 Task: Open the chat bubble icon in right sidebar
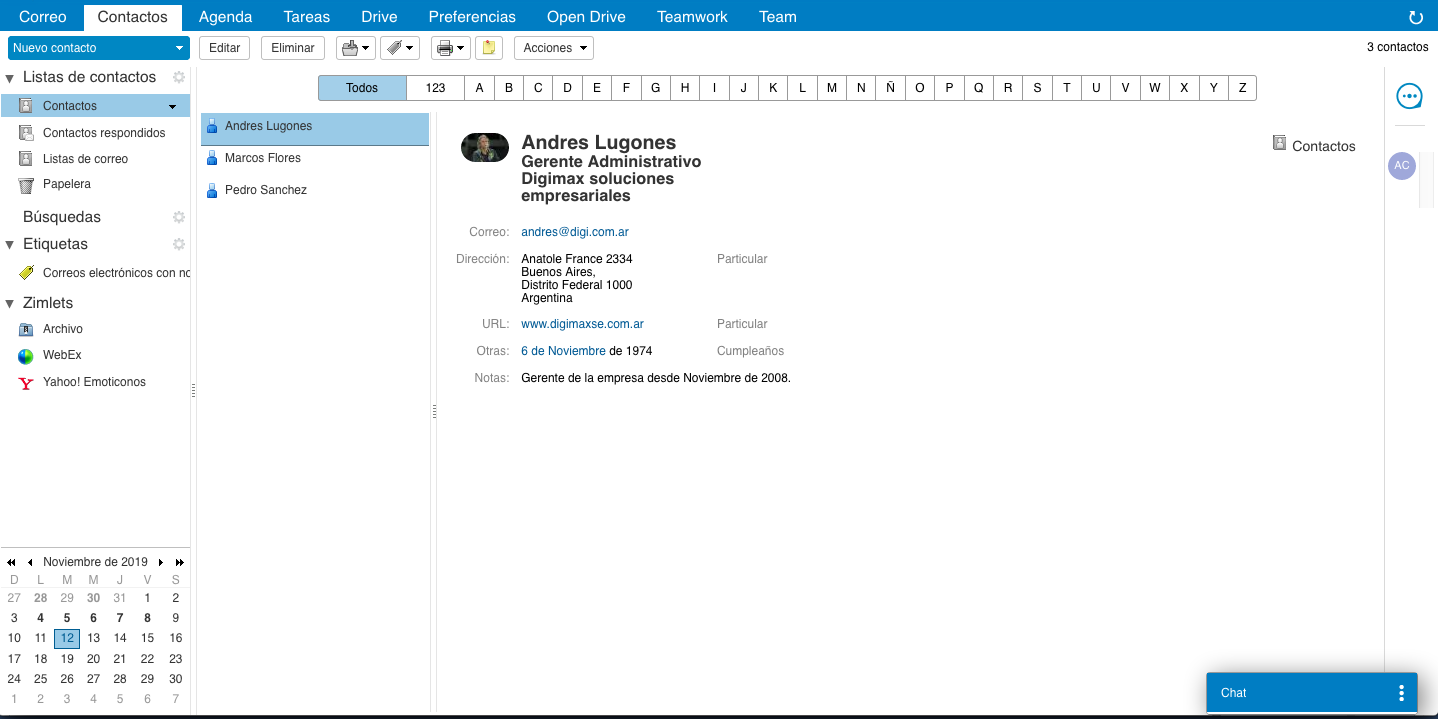point(1409,96)
